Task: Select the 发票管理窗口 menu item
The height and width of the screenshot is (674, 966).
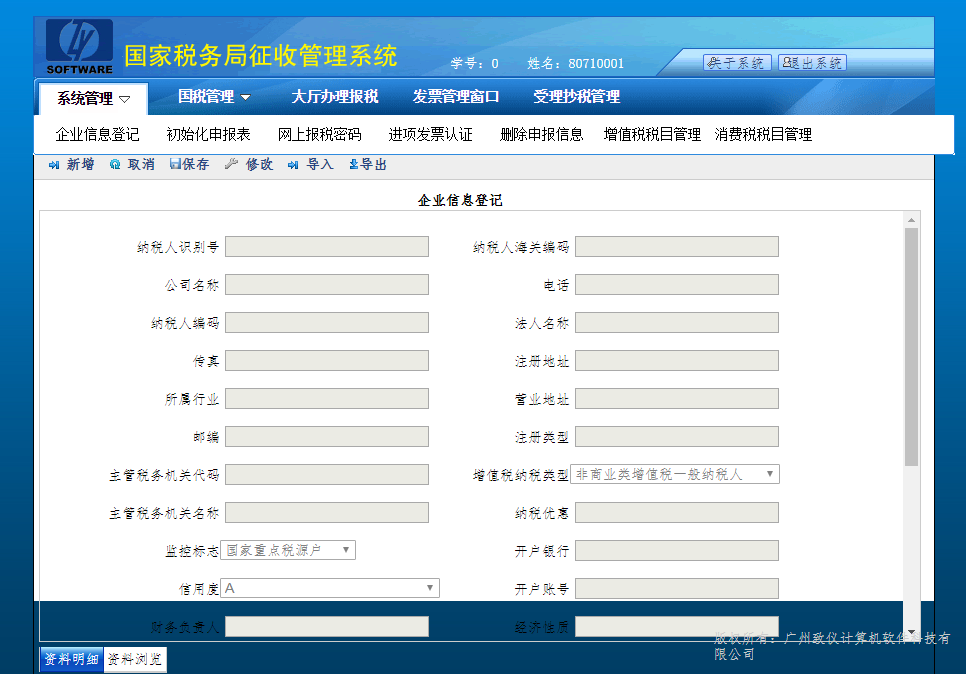Action: (x=456, y=97)
